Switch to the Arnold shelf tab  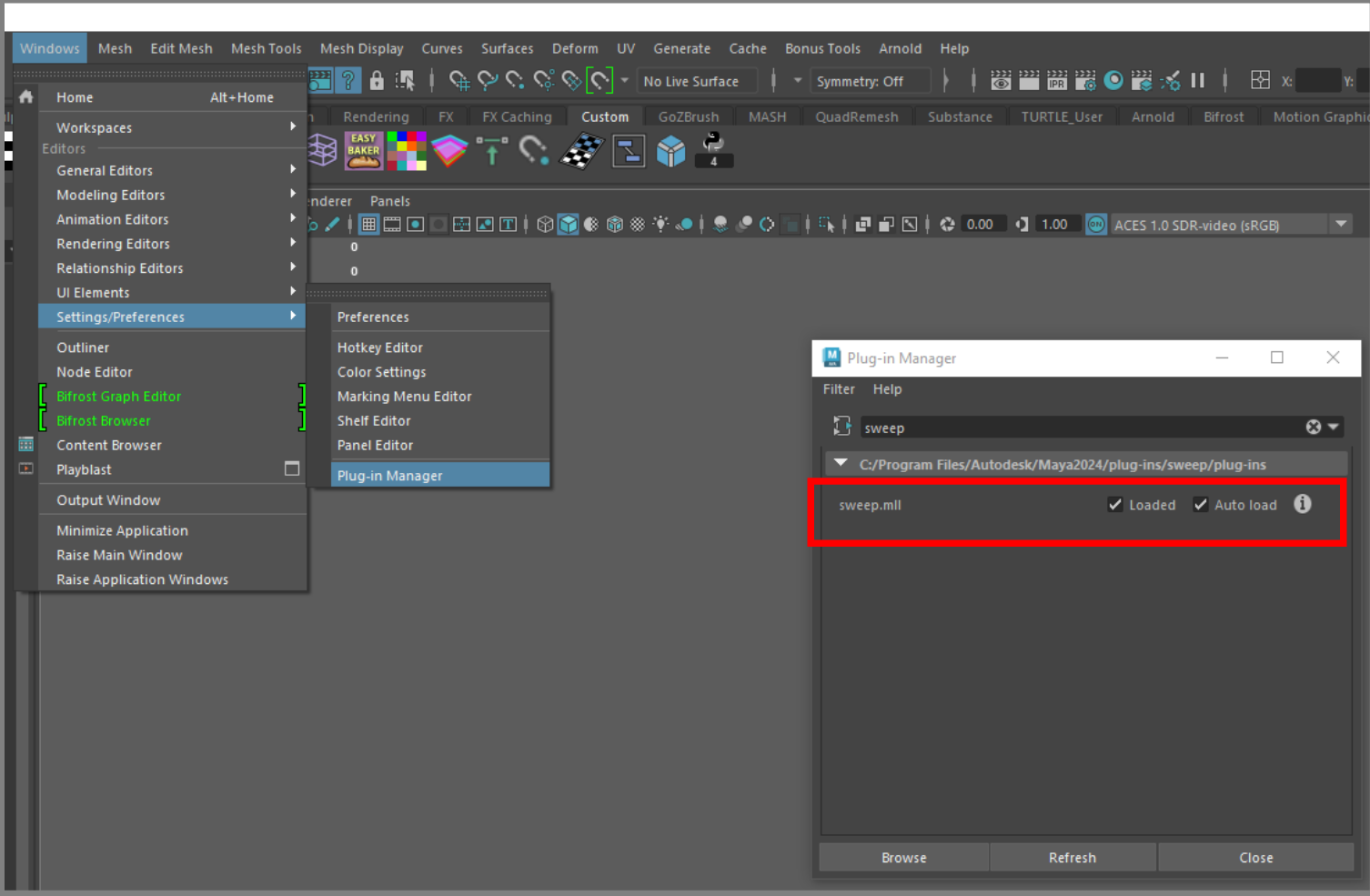click(x=1152, y=116)
